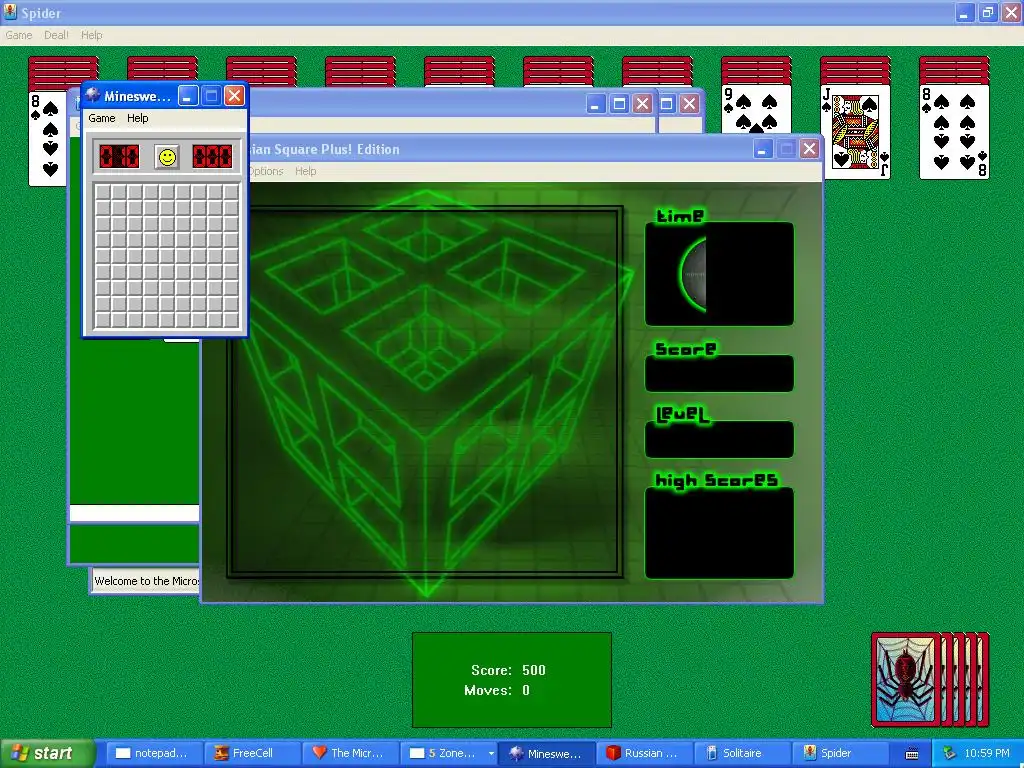Screen dimensions: 1024x768
Task: Click Minesweeper timer display
Action: 212,157
